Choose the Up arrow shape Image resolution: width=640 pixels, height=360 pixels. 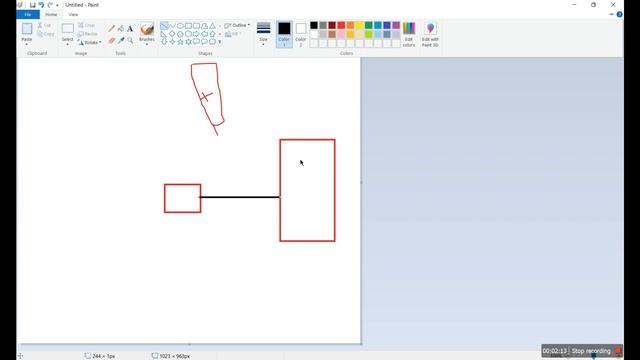click(213, 34)
